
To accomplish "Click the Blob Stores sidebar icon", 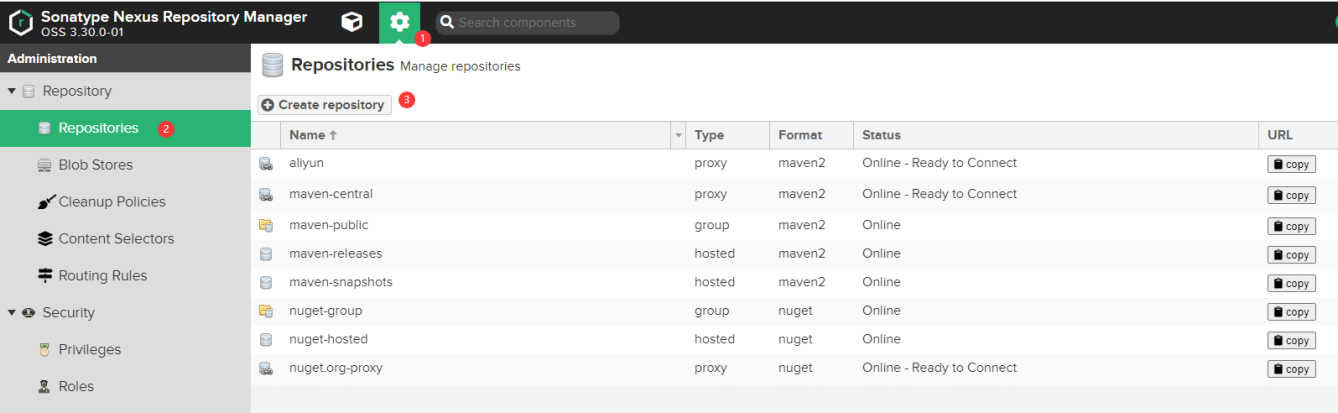I will tap(44, 165).
